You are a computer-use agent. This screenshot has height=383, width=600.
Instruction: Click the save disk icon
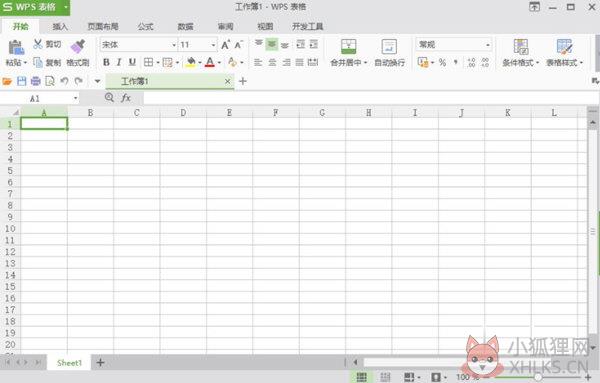[x=21, y=81]
